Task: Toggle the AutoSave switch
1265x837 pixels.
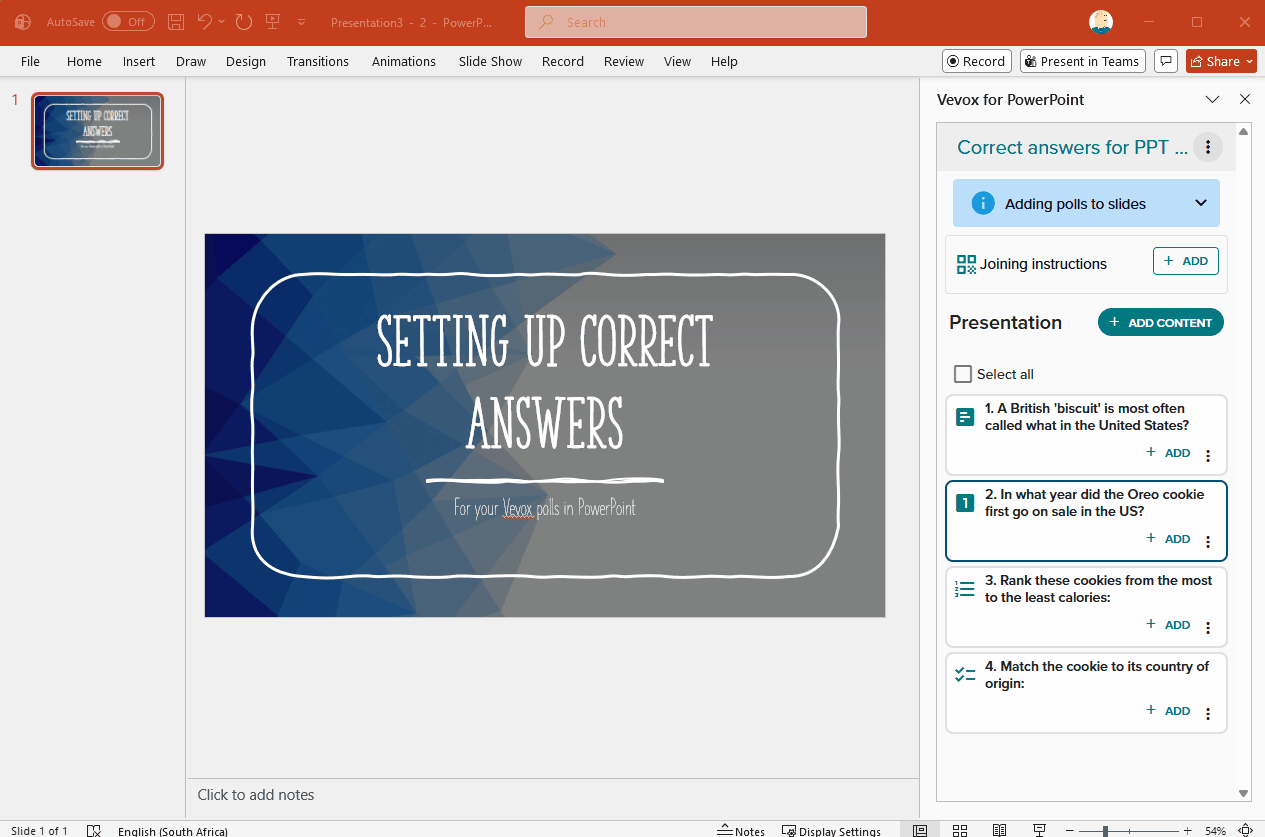Action: click(x=128, y=21)
